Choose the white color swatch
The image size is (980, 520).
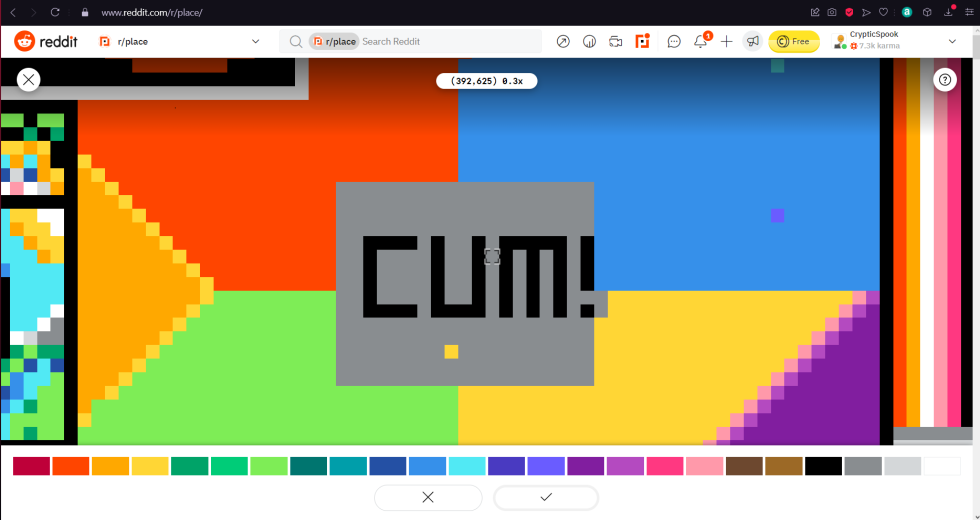click(x=942, y=466)
